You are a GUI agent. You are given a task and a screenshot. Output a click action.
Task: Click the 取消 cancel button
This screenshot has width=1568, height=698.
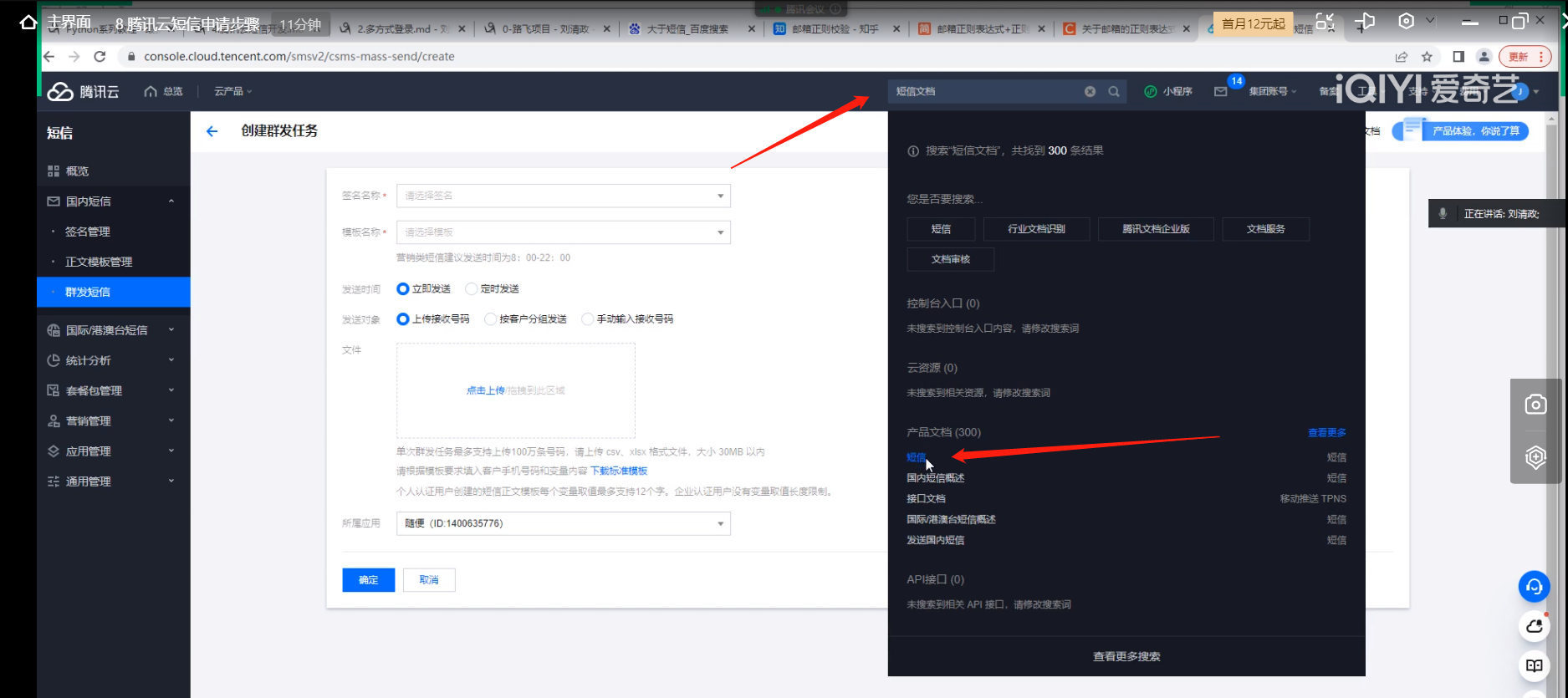429,580
